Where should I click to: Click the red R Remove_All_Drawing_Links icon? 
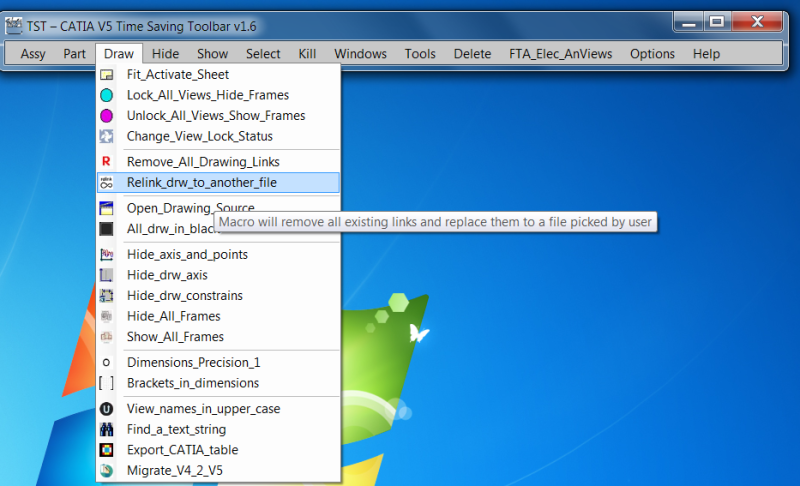107,162
